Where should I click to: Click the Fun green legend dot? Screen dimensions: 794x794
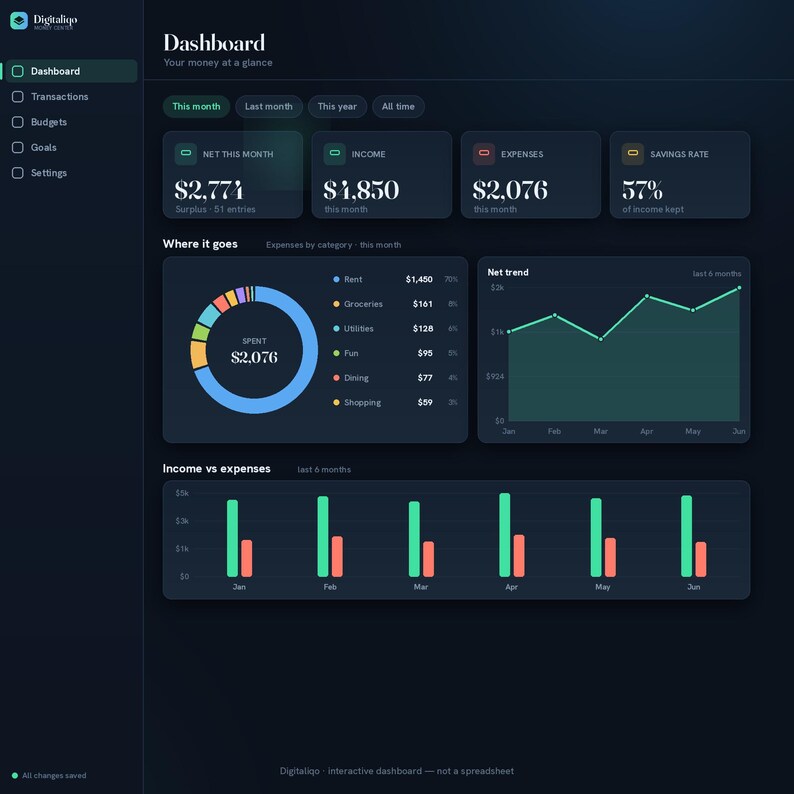tap(336, 353)
